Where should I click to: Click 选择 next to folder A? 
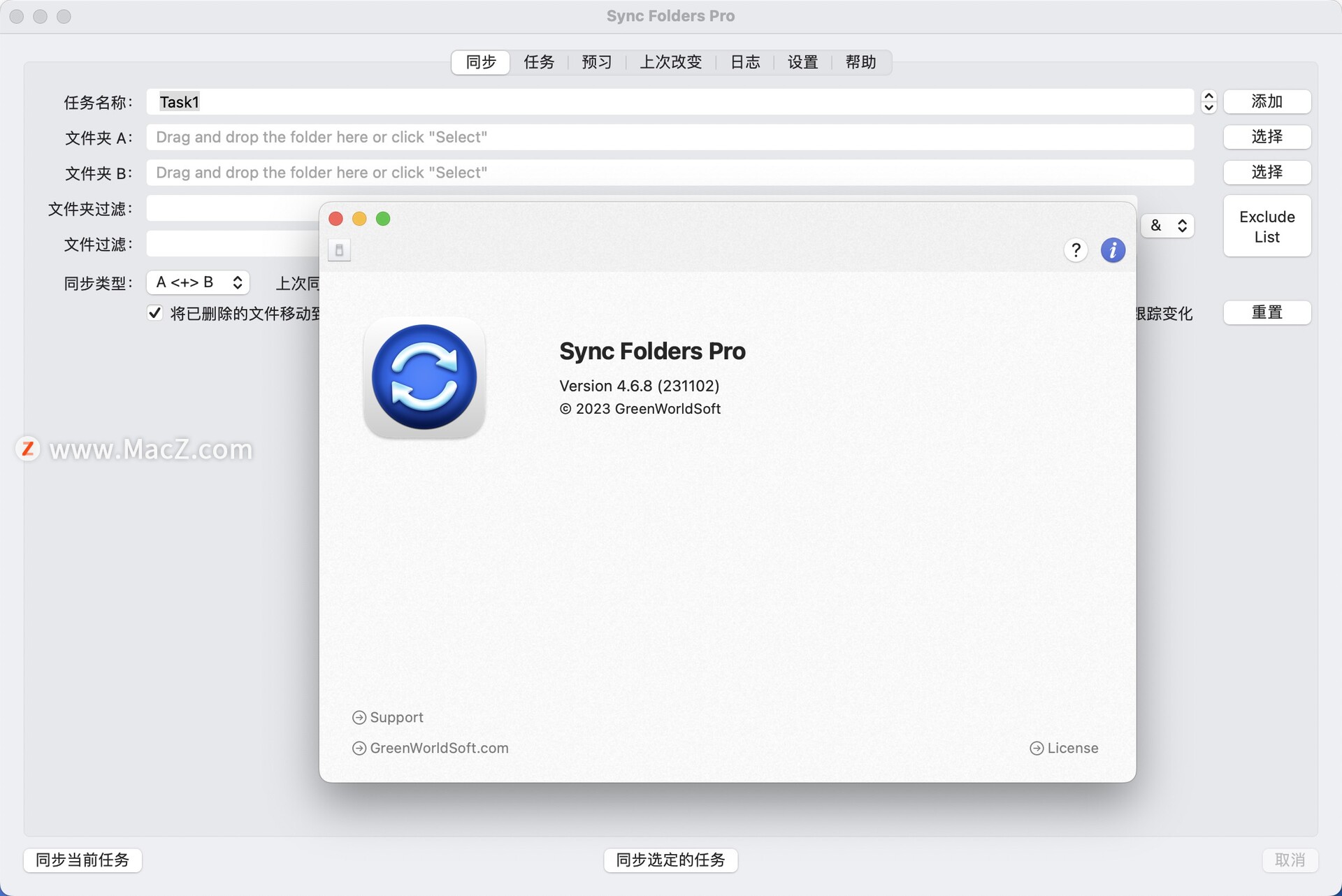tap(1267, 137)
